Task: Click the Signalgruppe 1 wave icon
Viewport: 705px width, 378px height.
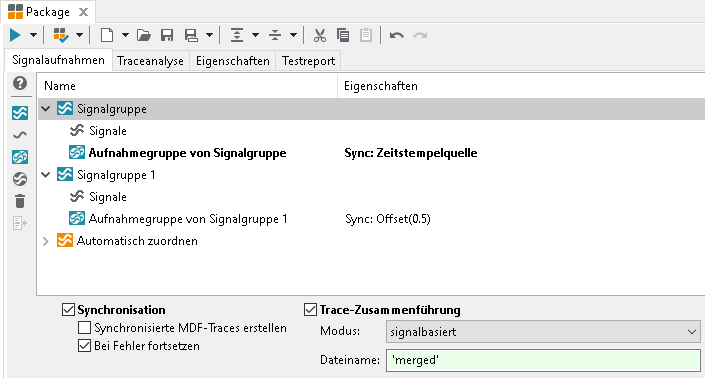Action: pyautogui.click(x=65, y=174)
